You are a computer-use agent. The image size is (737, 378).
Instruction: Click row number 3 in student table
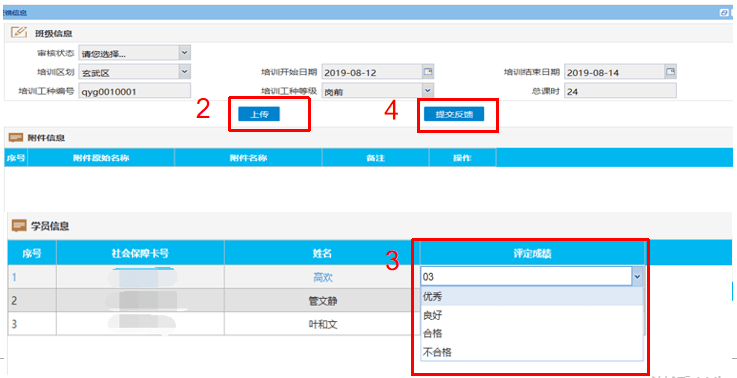14,324
